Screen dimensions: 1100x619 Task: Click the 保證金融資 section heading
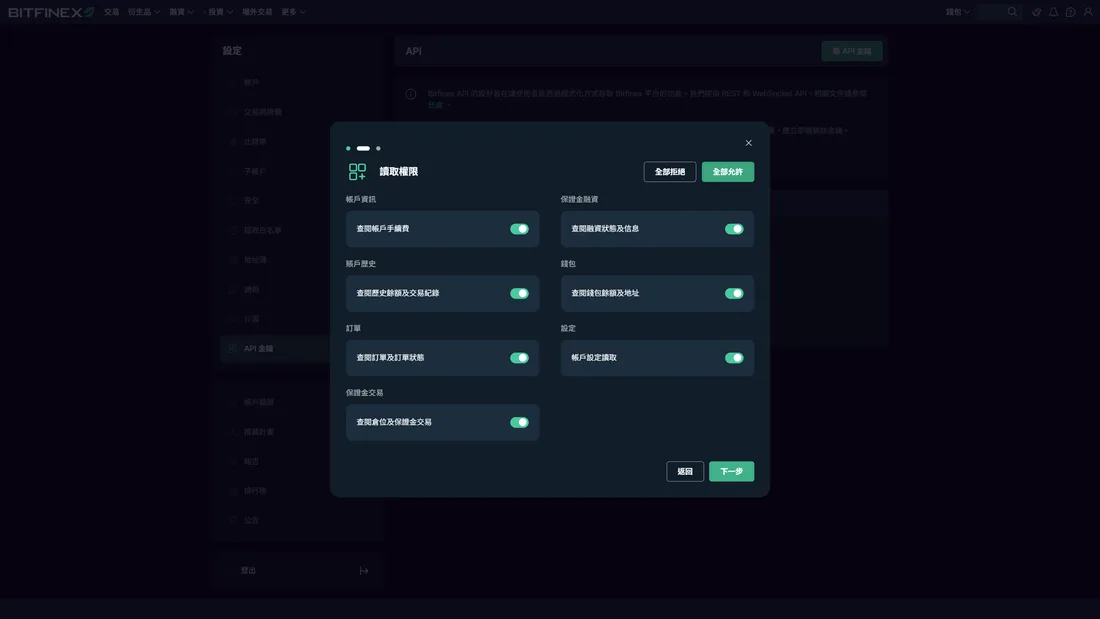point(579,199)
